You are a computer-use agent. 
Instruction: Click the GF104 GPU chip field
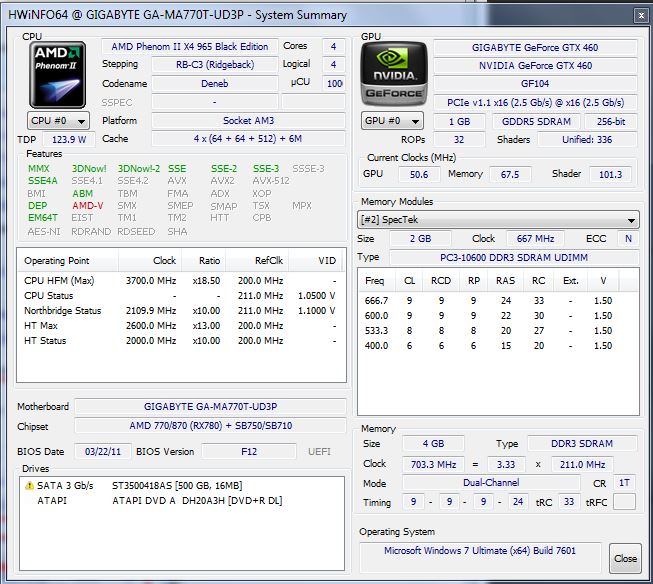(535, 84)
